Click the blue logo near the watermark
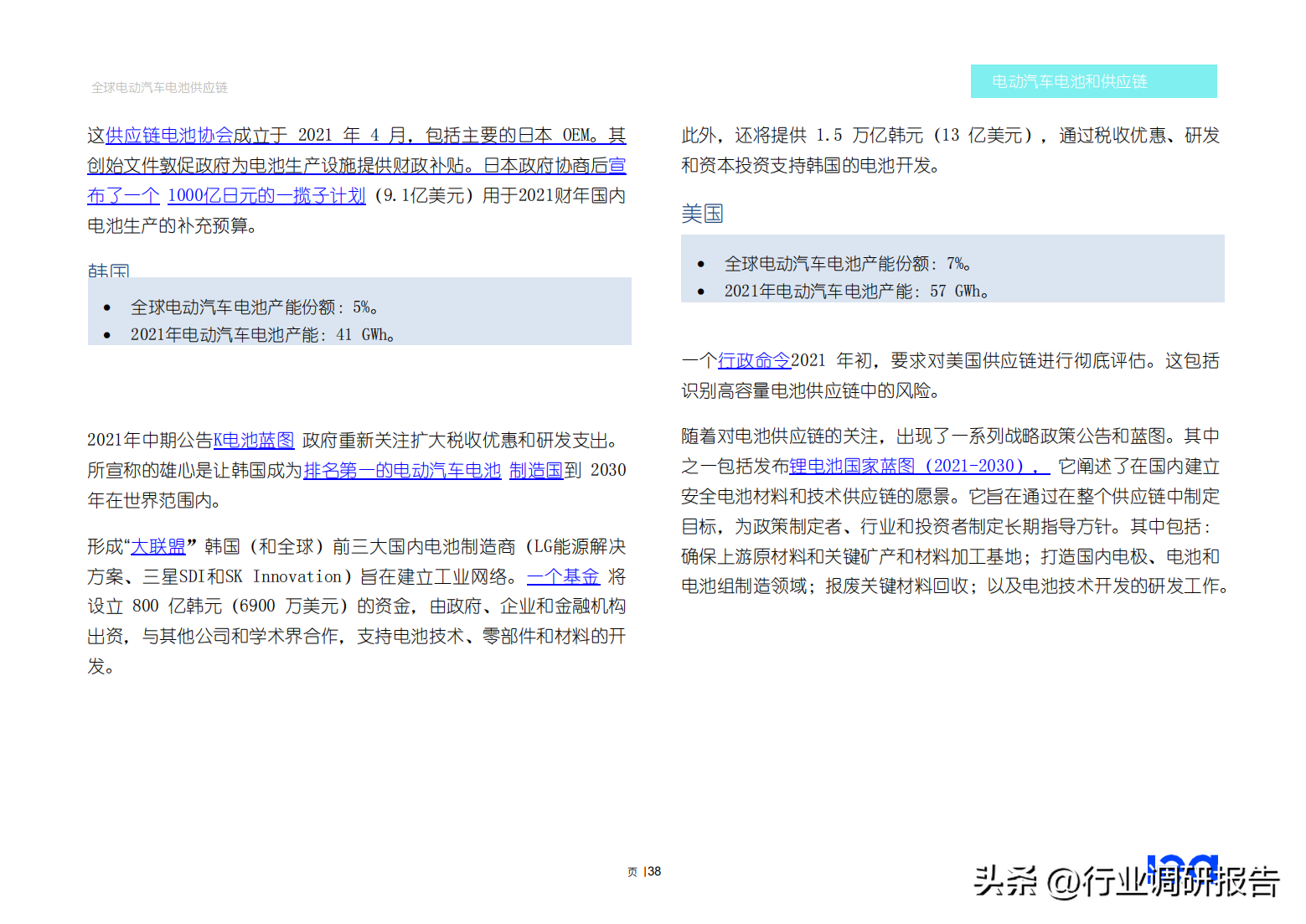Screen dimensions: 1306x924 1182,866
